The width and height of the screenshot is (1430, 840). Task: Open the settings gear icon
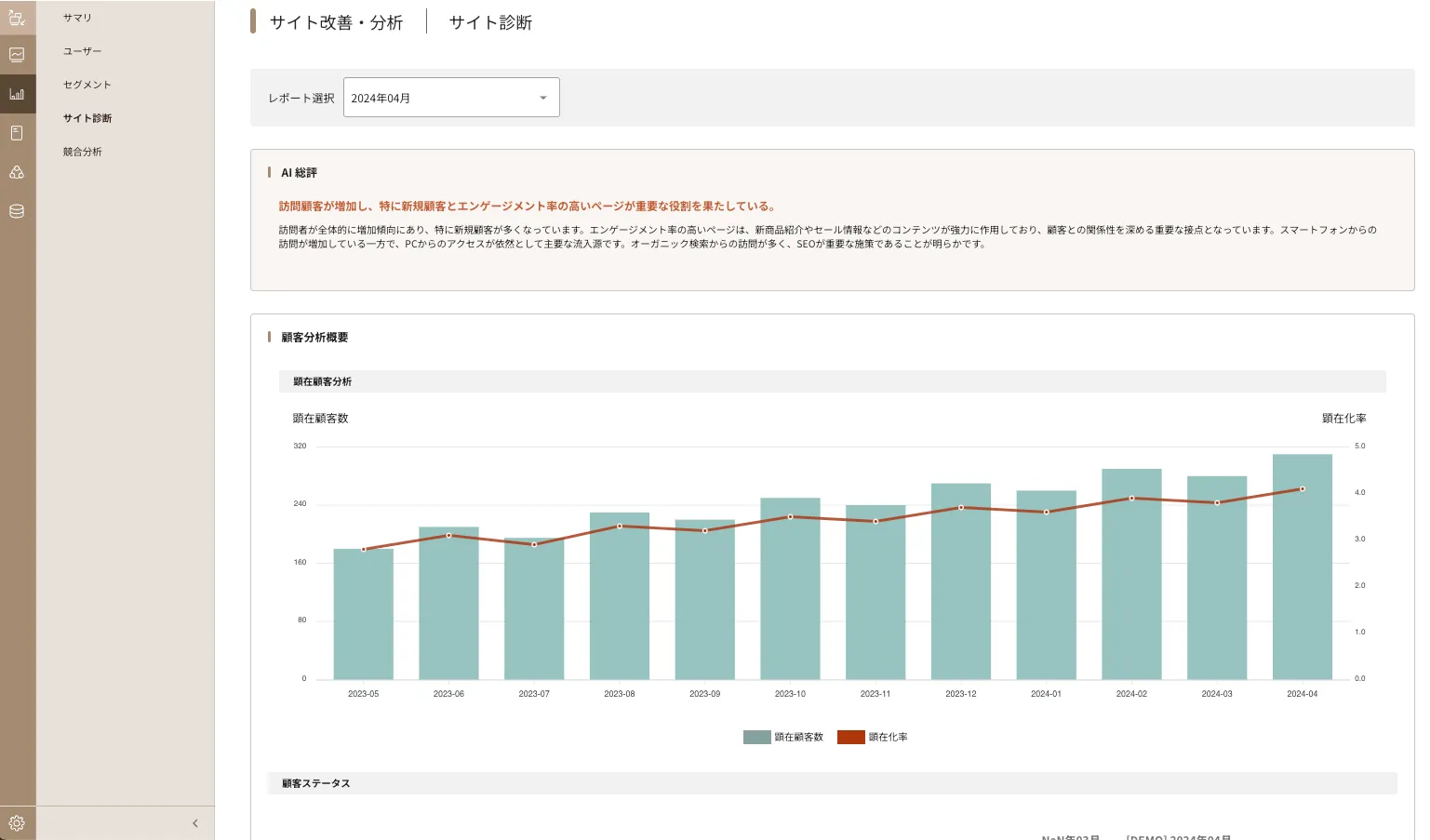point(17,823)
